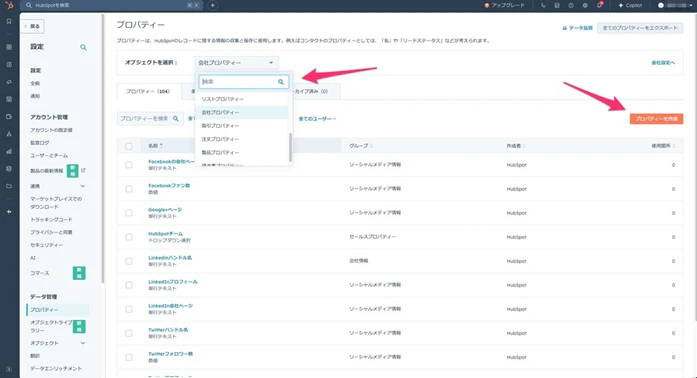Click the アップグレード link in top bar
This screenshot has height=378, width=697.
click(x=505, y=5)
